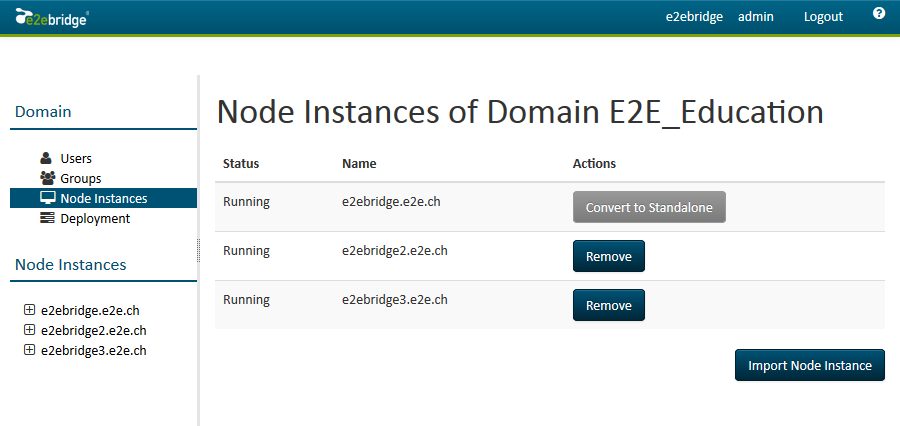Viewport: 900px width, 426px height.
Task: Click the Groups people icon
Action: coord(47,178)
